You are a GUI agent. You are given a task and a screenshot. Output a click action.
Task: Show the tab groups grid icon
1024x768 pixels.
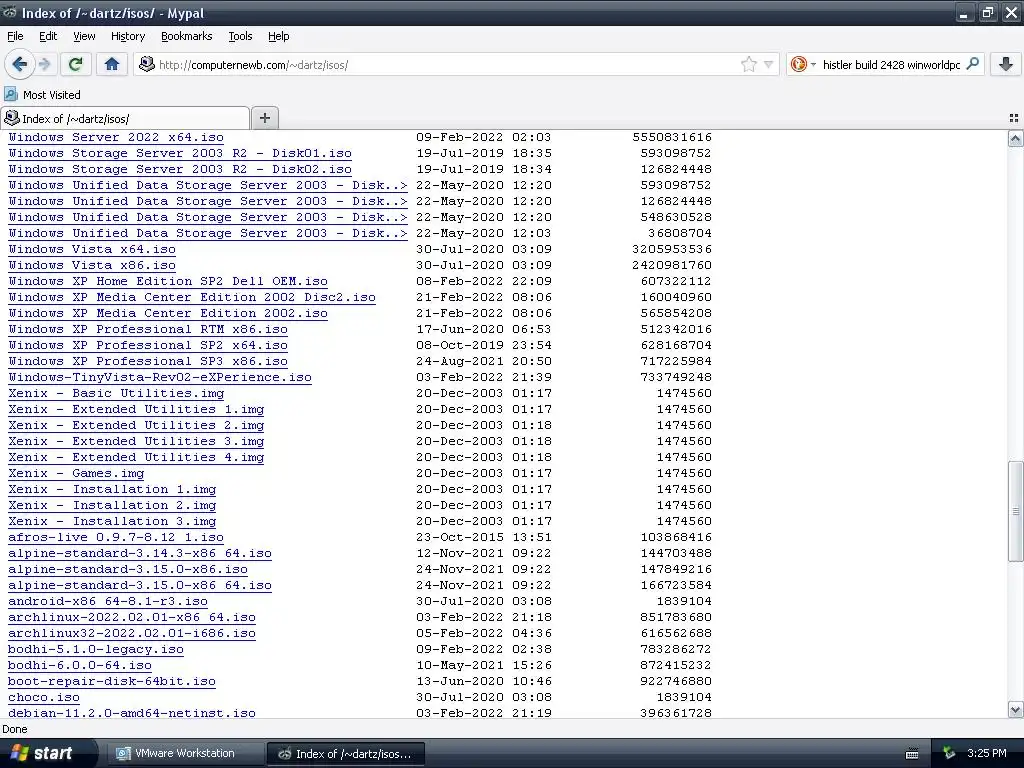pos(1014,118)
